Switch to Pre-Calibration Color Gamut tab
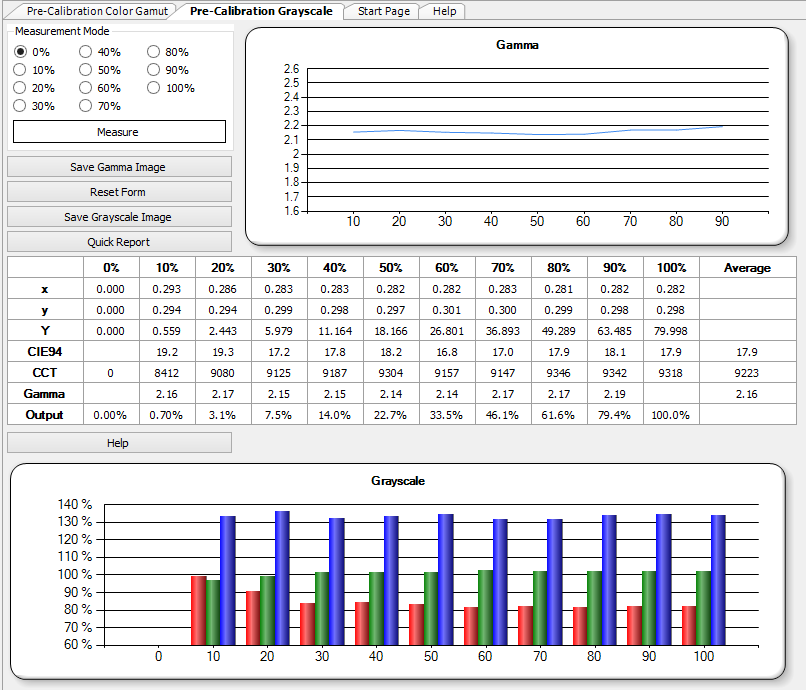This screenshot has width=806, height=690. point(97,11)
